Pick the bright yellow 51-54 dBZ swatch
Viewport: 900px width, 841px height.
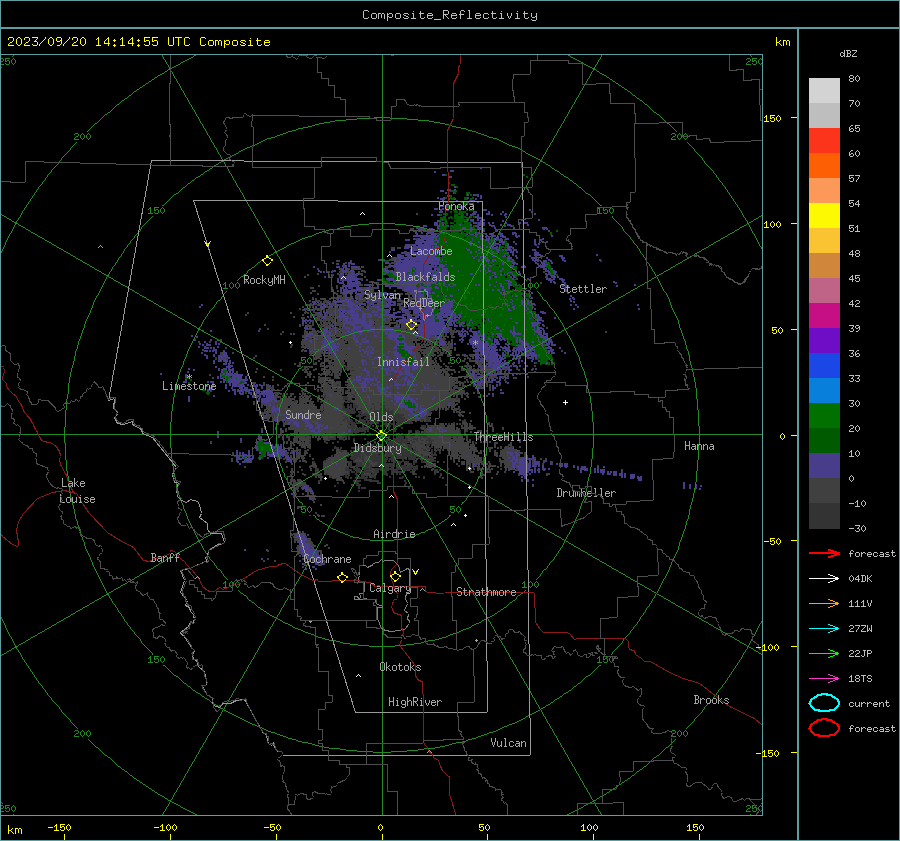(824, 215)
